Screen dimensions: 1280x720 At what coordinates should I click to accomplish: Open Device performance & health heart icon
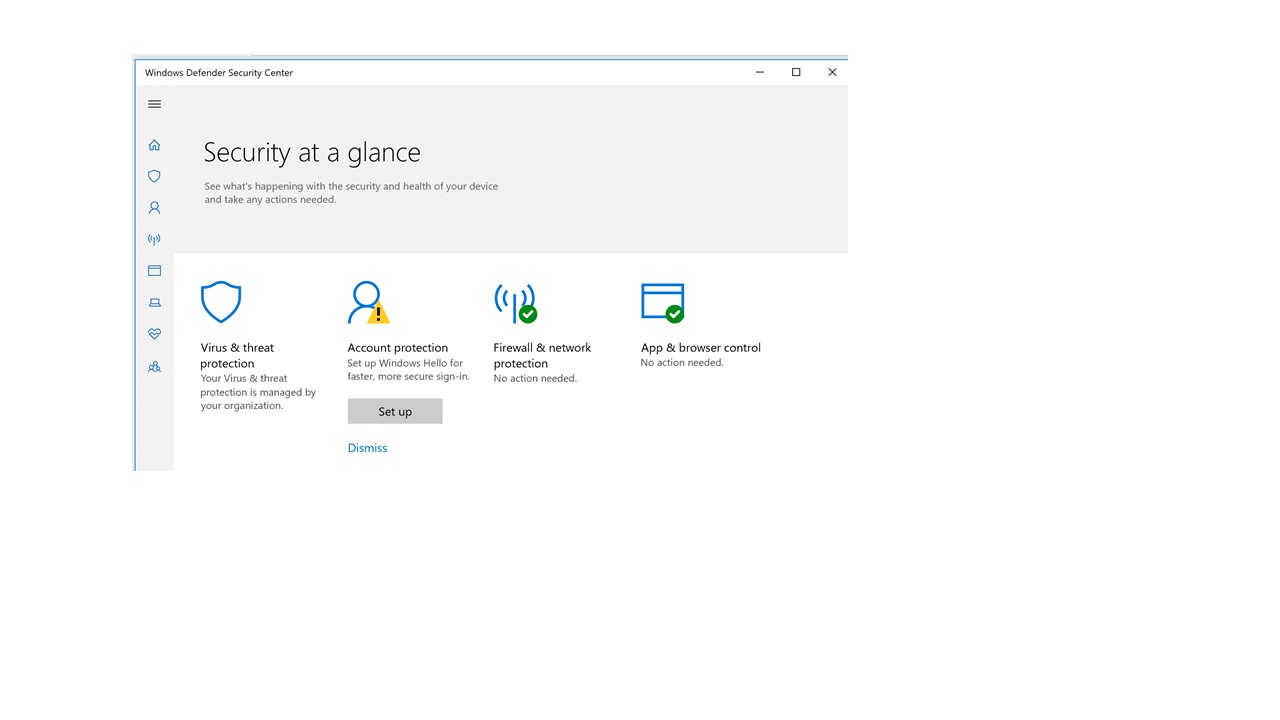pyautogui.click(x=154, y=334)
